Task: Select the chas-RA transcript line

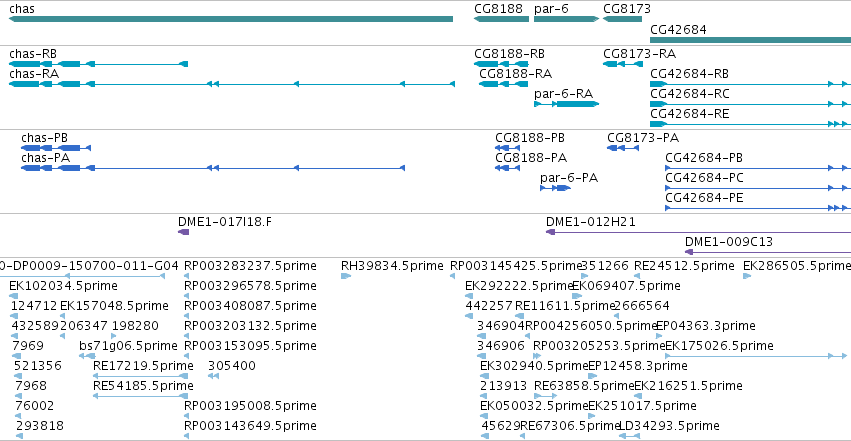Action: pos(232,84)
